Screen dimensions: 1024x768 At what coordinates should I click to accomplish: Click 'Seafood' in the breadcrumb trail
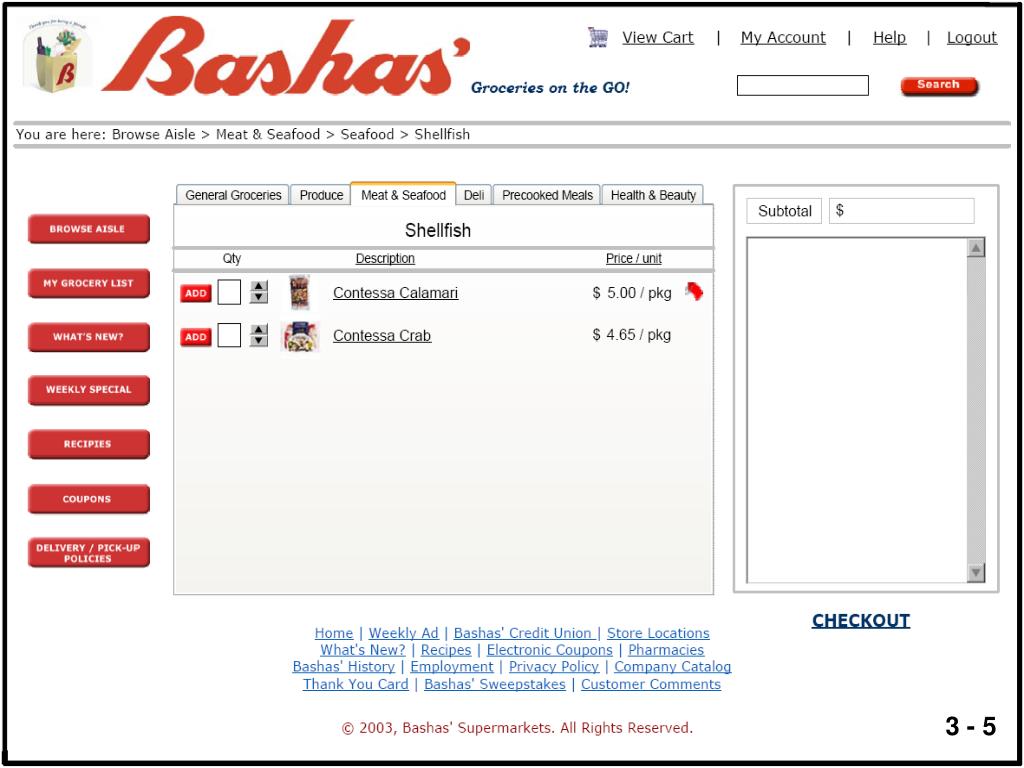click(x=368, y=135)
